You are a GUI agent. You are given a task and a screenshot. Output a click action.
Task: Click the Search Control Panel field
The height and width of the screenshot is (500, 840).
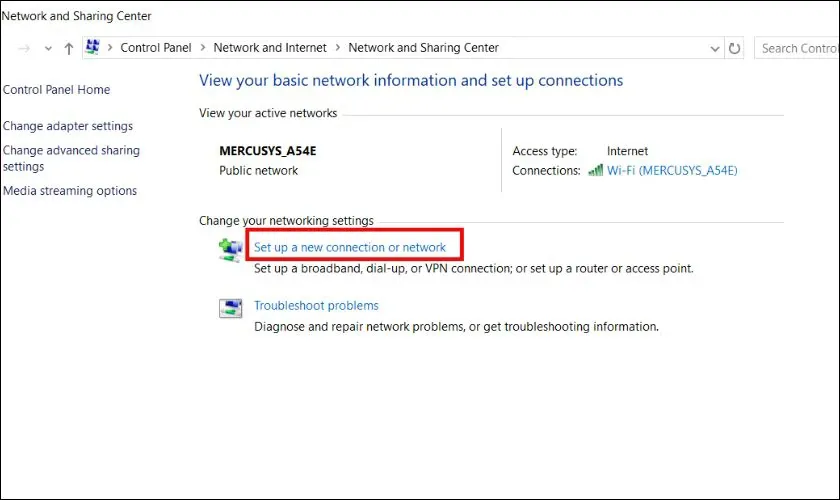click(798, 48)
